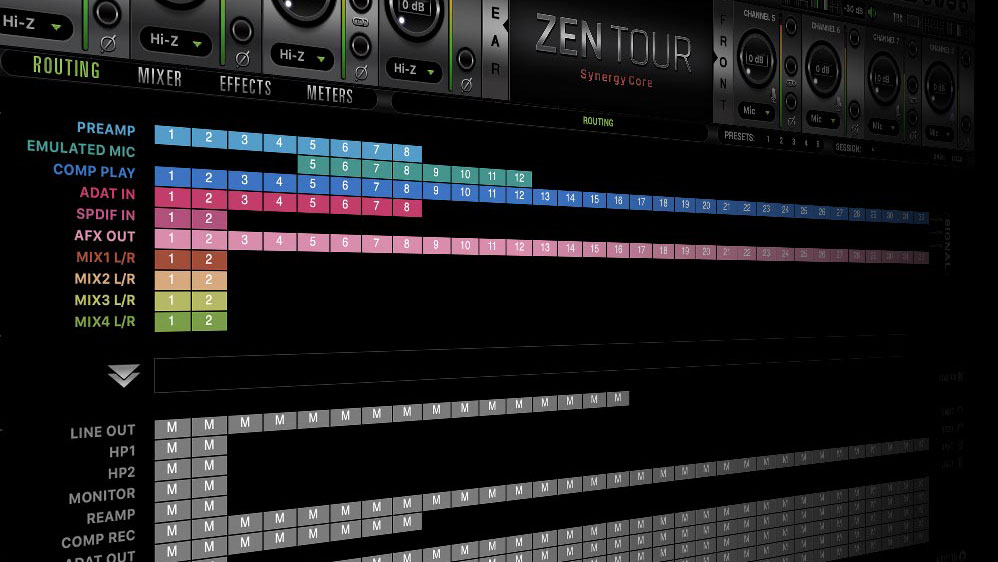Open the Hi-Z dropdown next to REAR label
This screenshot has width=998, height=562.
[414, 69]
